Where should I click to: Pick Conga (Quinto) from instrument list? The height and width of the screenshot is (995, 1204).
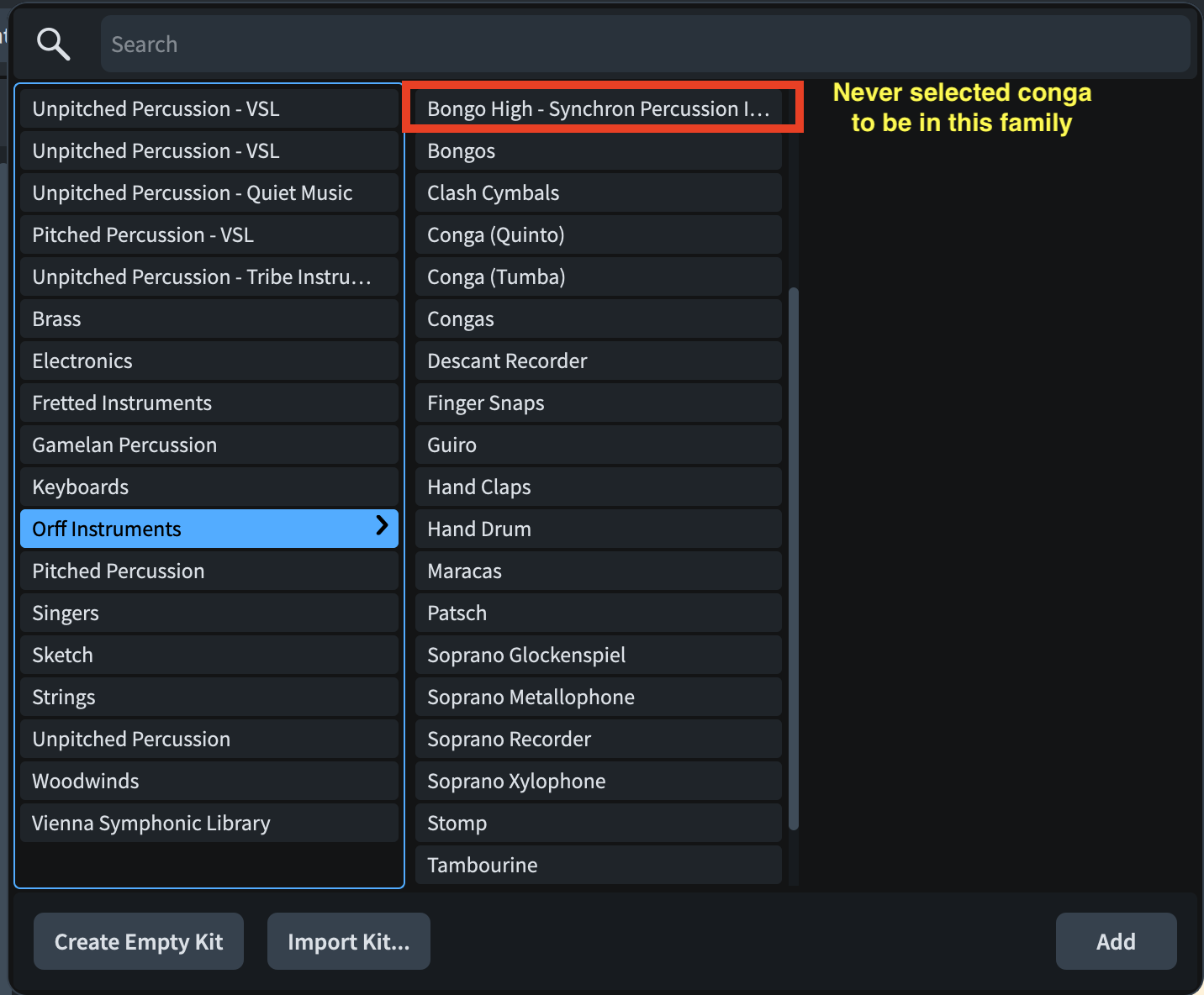click(597, 235)
